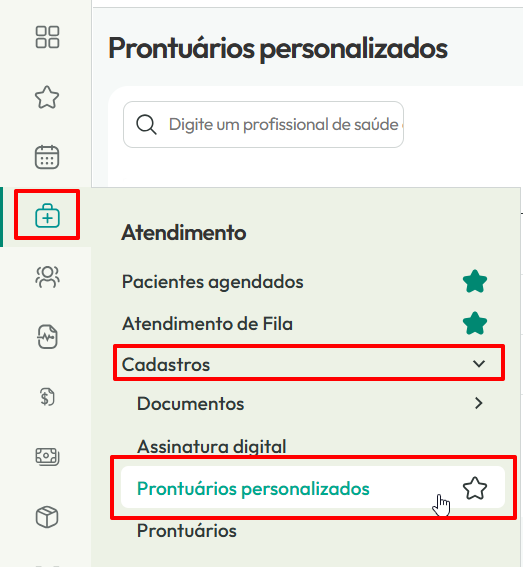Go to Prontuários menu entry
This screenshot has height=567, width=523.
pyautogui.click(x=187, y=531)
